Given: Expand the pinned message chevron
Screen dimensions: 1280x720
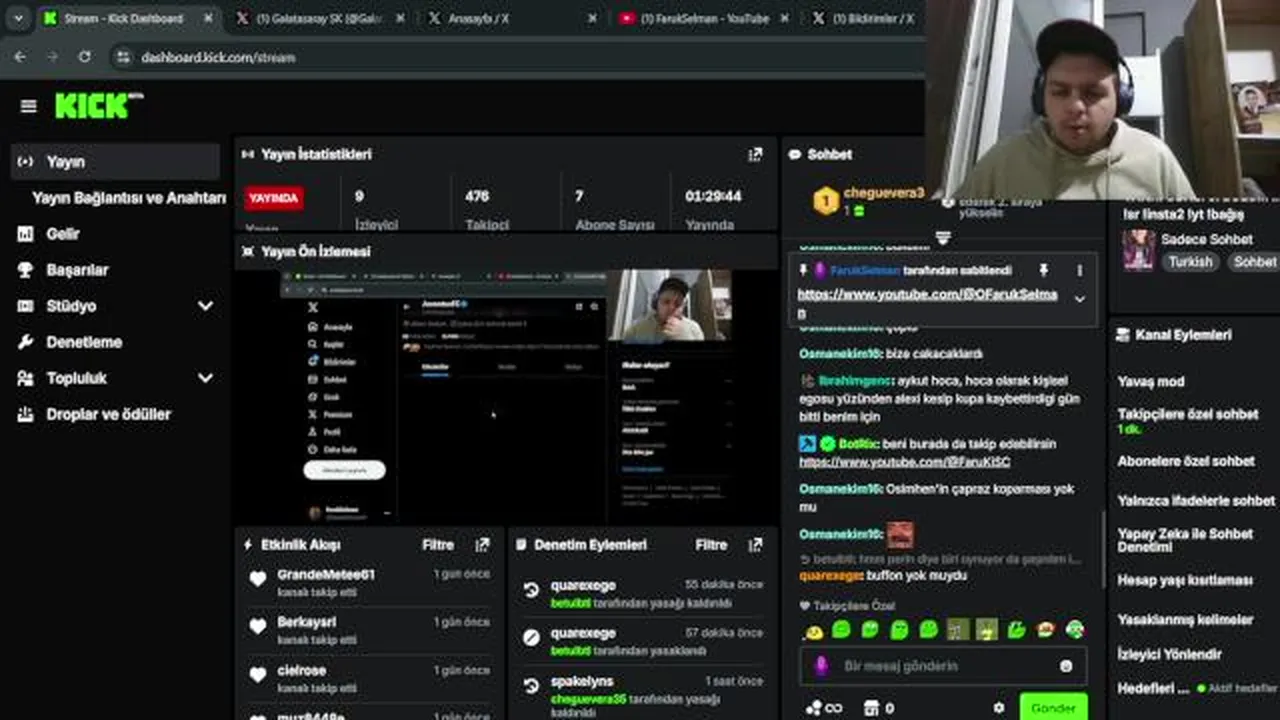Looking at the screenshot, I should click(x=1079, y=299).
